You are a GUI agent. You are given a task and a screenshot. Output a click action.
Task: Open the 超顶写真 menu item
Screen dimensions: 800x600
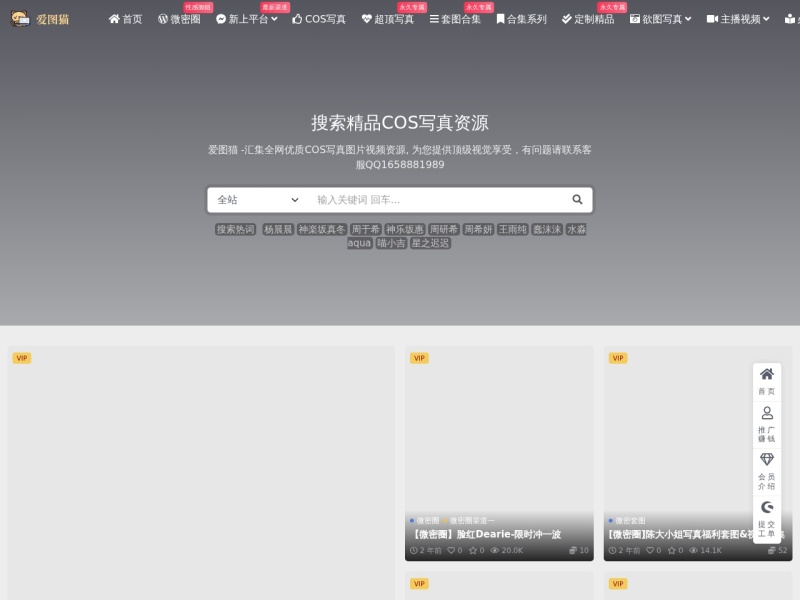(388, 19)
